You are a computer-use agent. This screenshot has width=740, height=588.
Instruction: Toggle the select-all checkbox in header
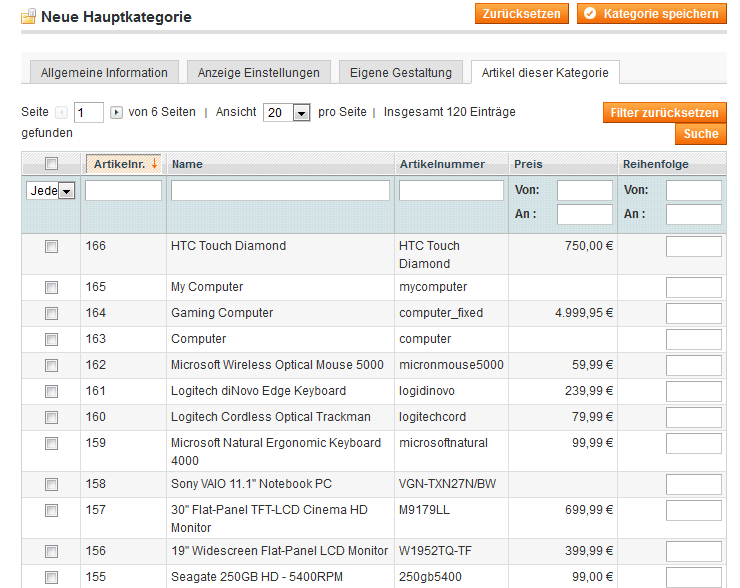(x=51, y=163)
